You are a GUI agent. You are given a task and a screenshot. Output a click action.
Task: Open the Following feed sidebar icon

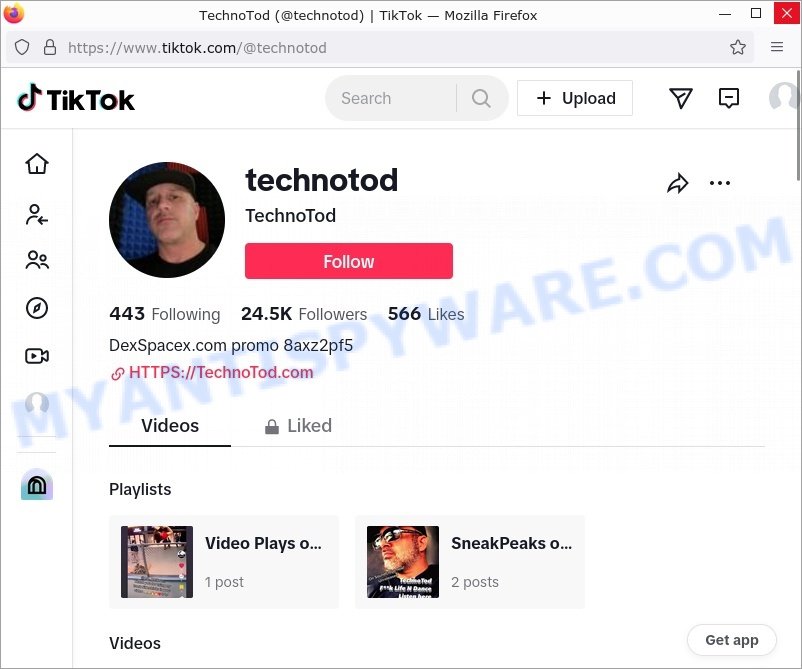point(37,215)
